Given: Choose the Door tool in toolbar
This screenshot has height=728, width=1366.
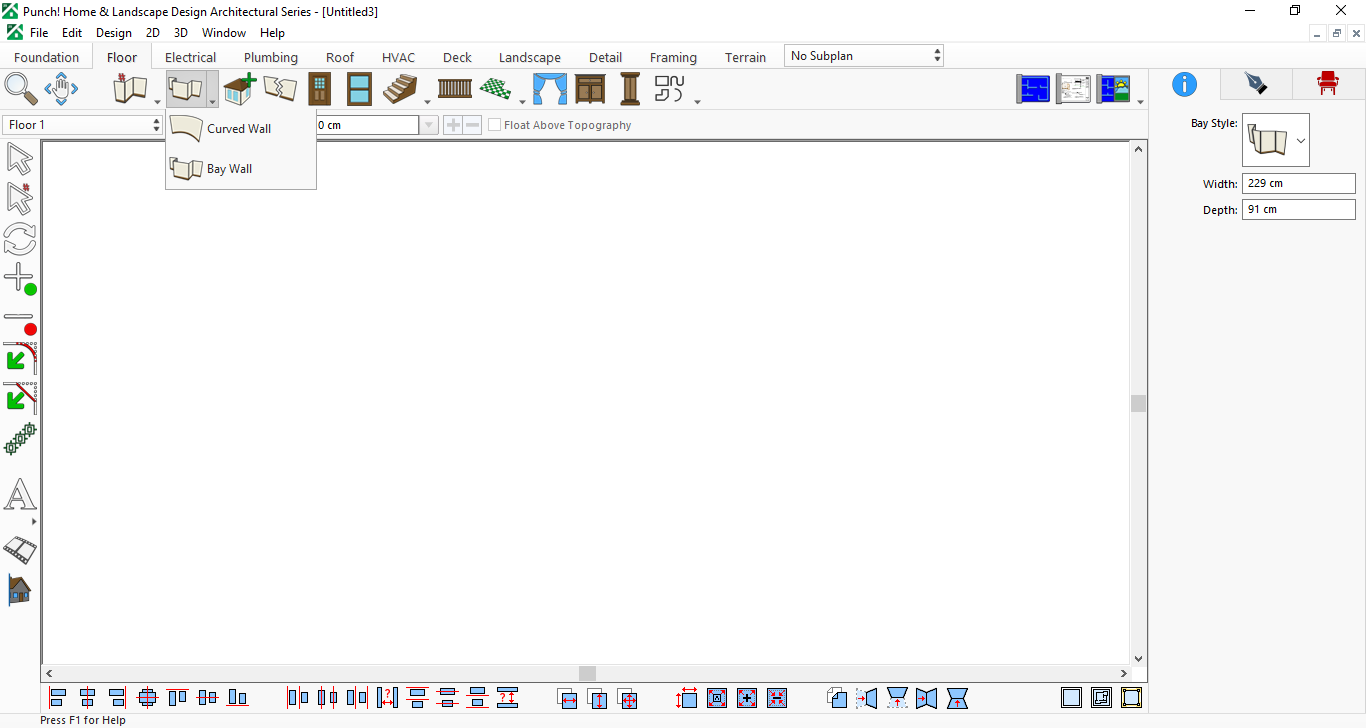Looking at the screenshot, I should (319, 89).
